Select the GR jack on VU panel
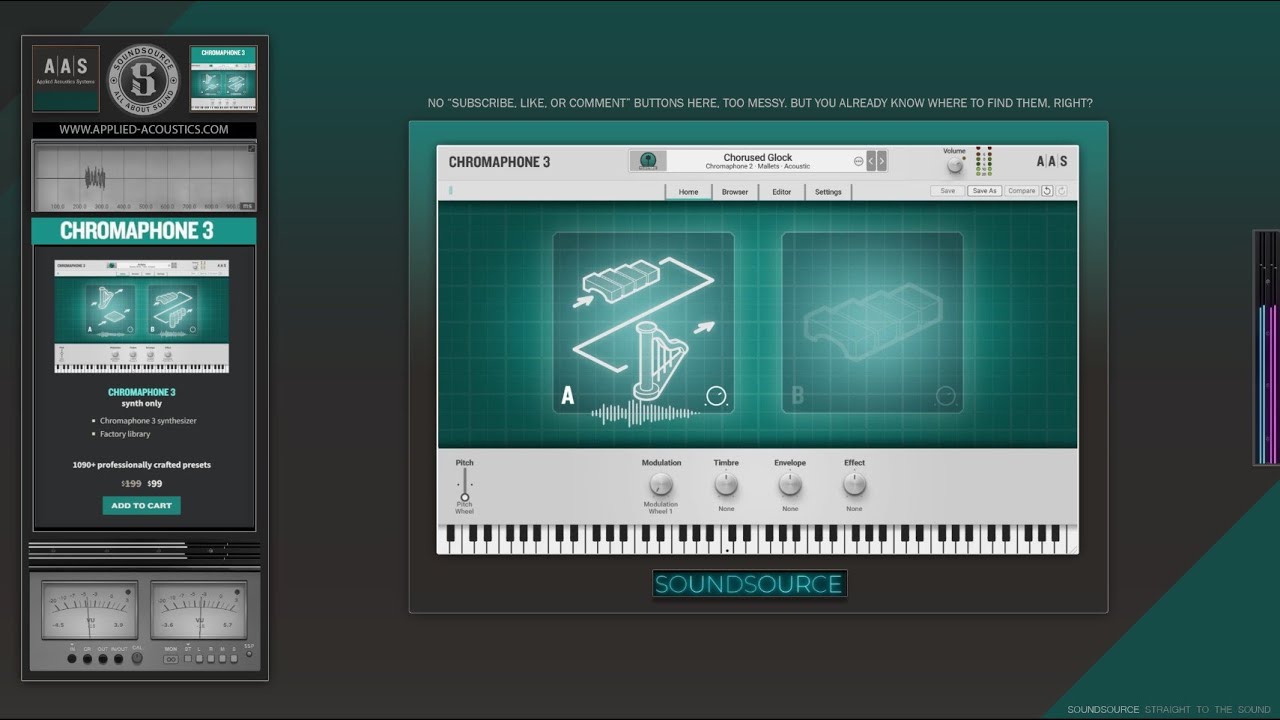The height and width of the screenshot is (720, 1280). pyautogui.click(x=87, y=659)
